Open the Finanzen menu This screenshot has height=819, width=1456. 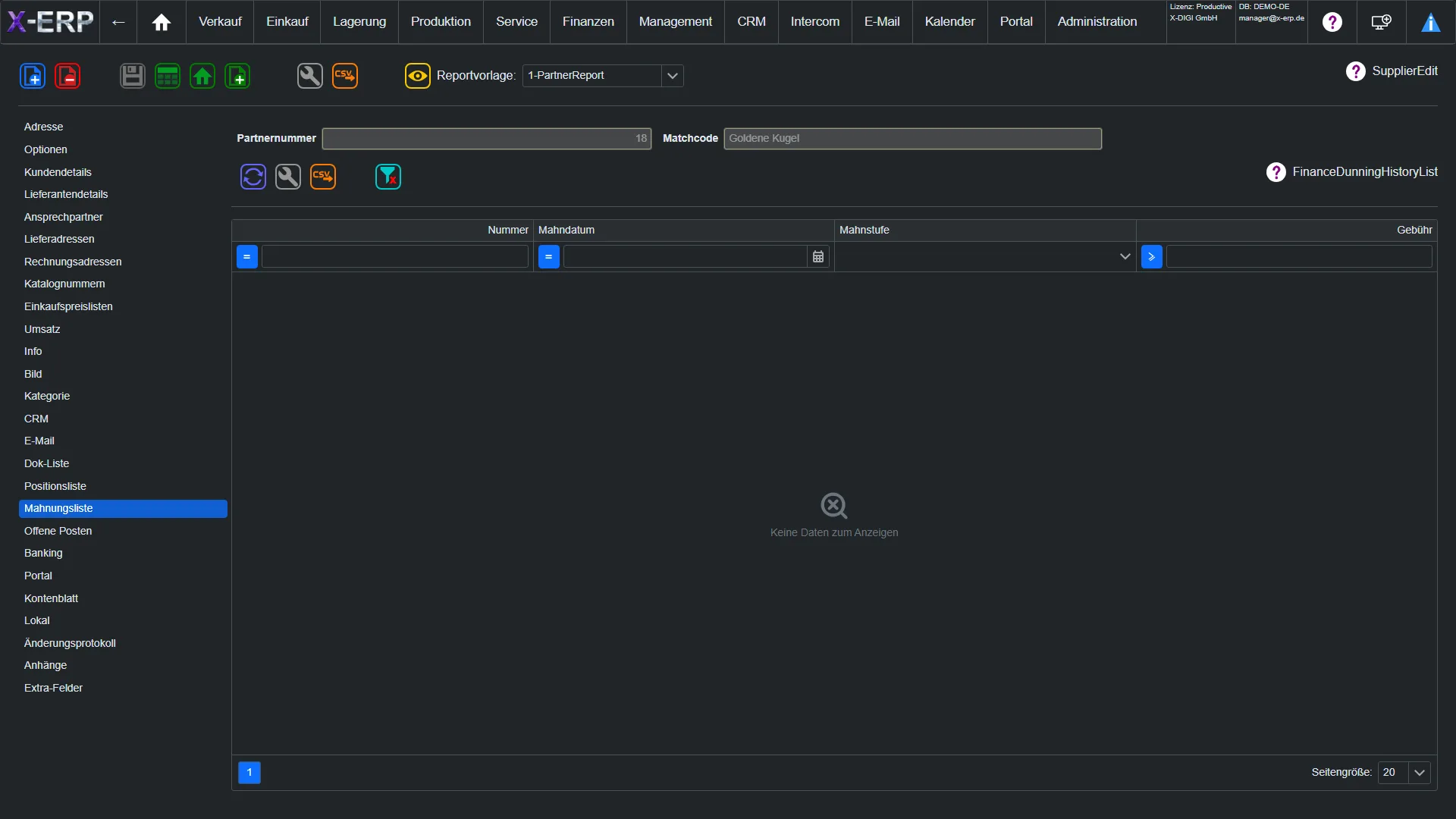pyautogui.click(x=588, y=22)
